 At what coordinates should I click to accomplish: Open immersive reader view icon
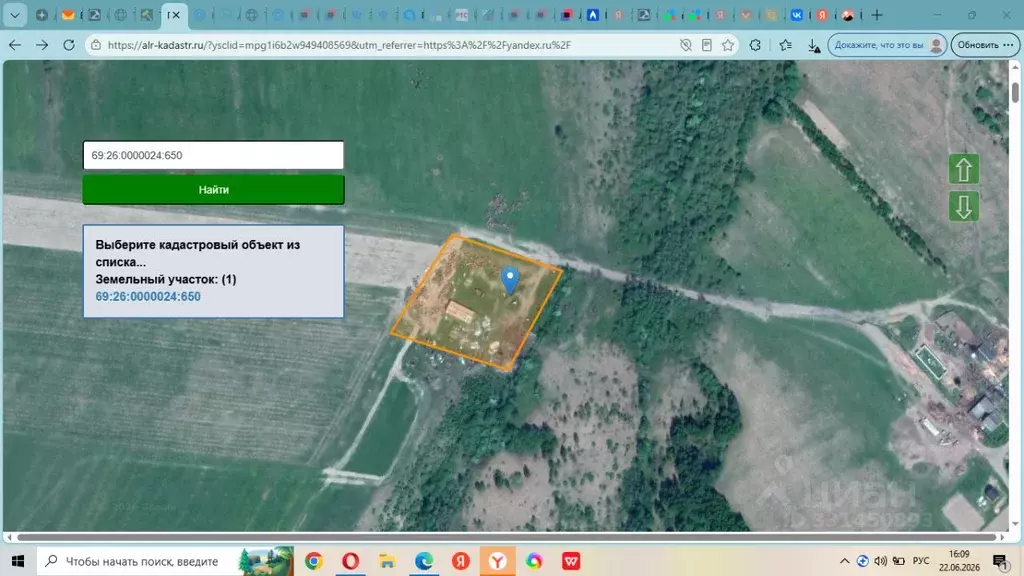[707, 45]
